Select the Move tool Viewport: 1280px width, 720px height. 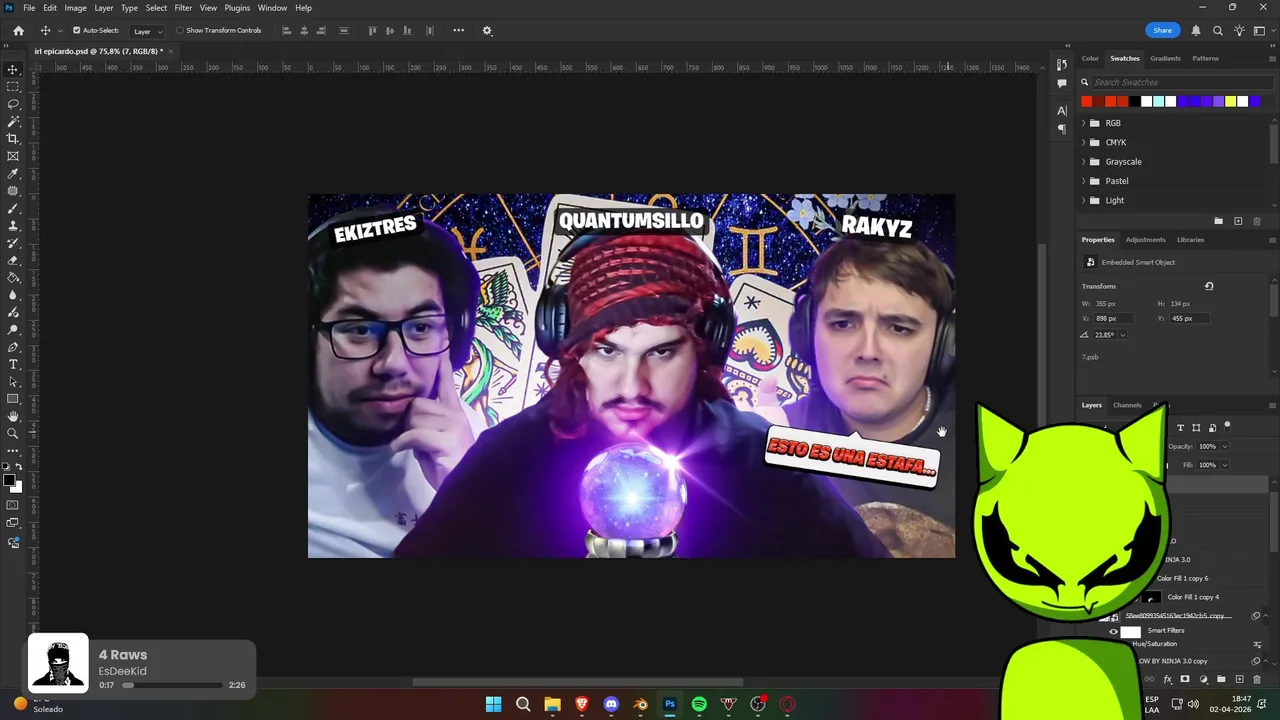[x=13, y=70]
